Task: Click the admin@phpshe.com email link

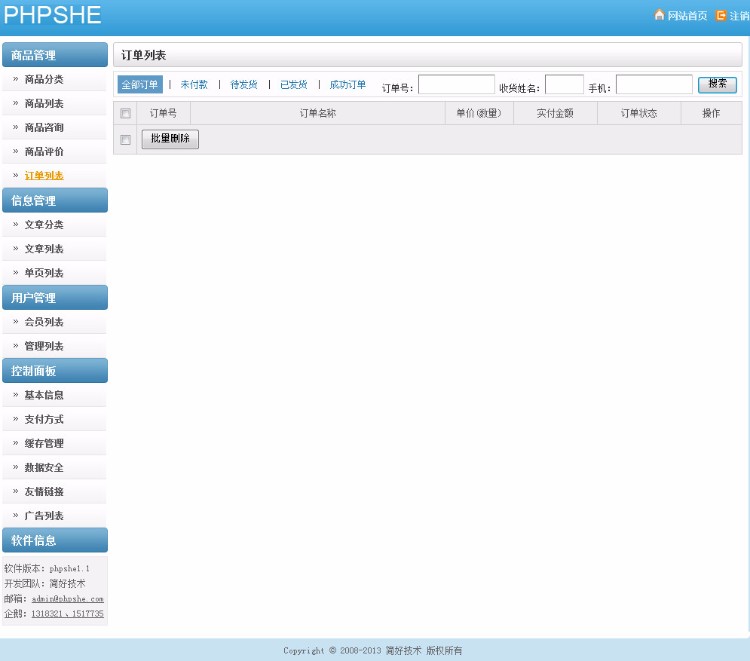Action: [x=67, y=599]
